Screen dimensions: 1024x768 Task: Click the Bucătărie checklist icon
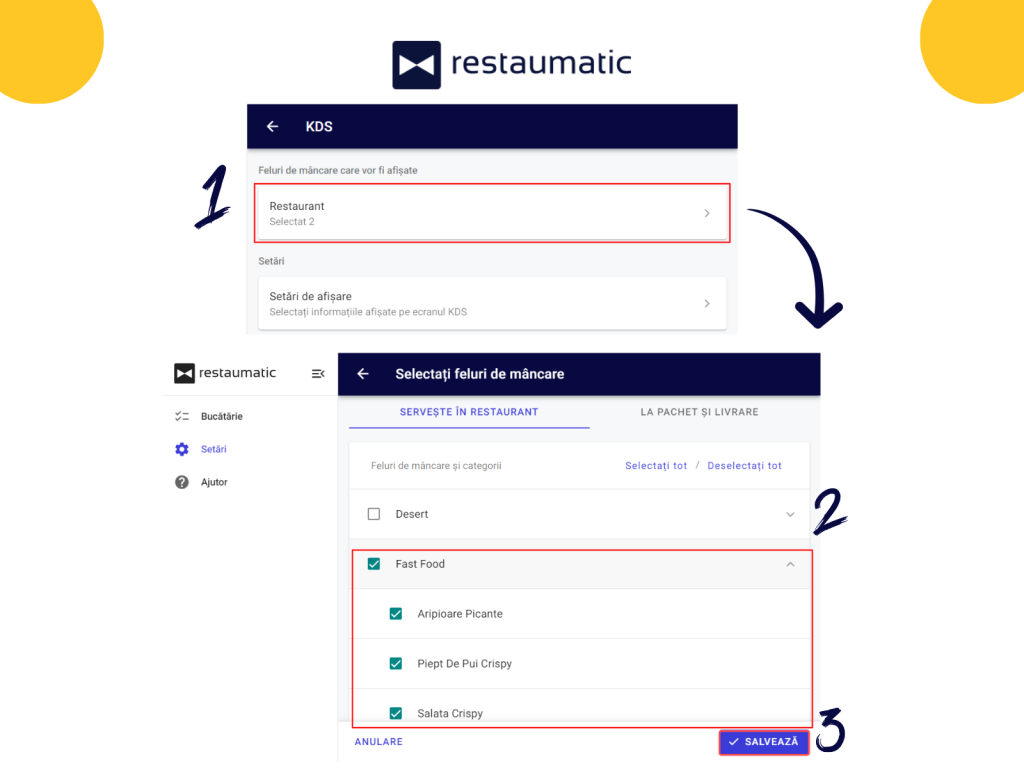click(182, 416)
